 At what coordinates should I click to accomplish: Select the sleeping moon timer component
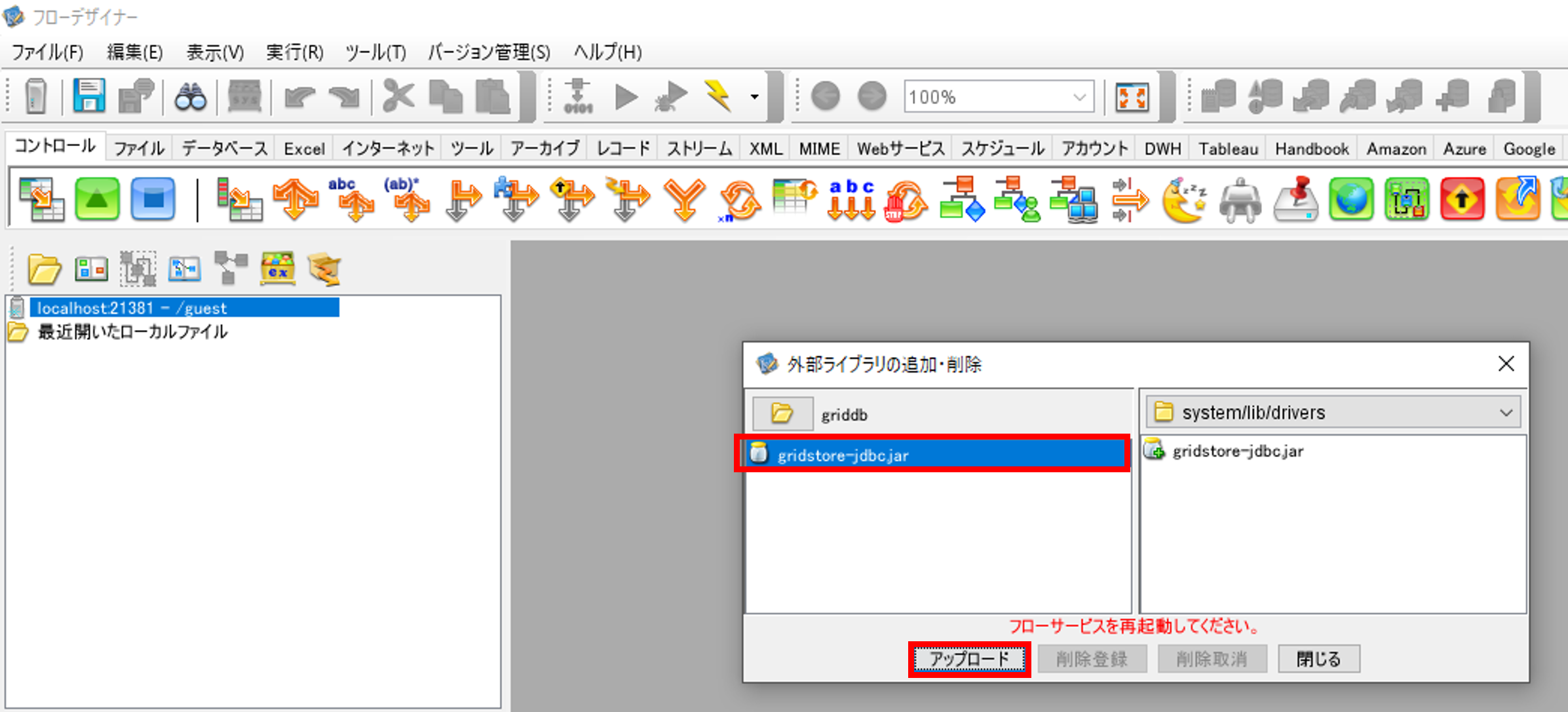[x=1183, y=200]
